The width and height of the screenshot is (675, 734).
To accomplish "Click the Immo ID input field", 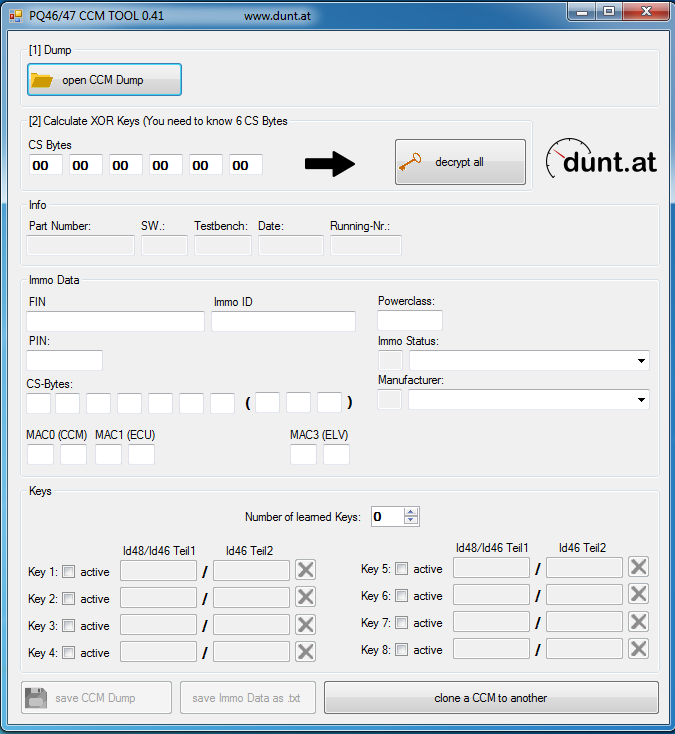I will pyautogui.click(x=283, y=322).
